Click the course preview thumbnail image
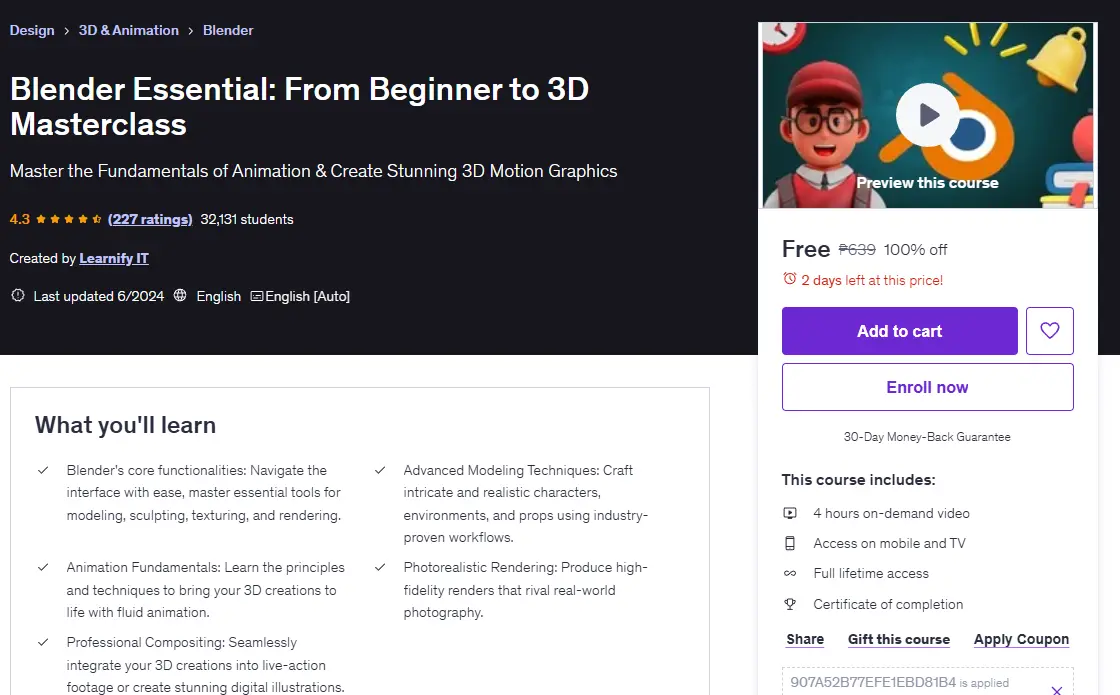Image resolution: width=1120 pixels, height=695 pixels. [927, 115]
